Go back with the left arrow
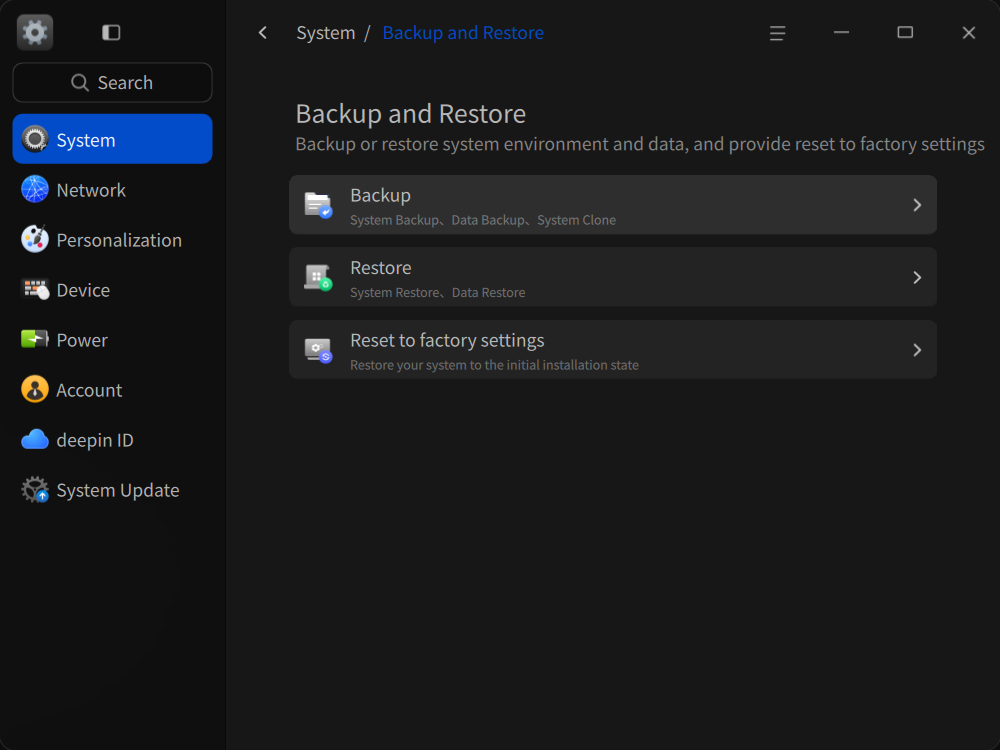This screenshot has width=1000, height=750. pyautogui.click(x=263, y=33)
